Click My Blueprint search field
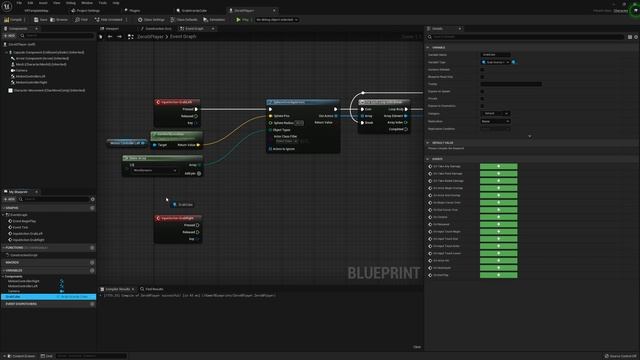The height and width of the screenshot is (360, 640). point(54,199)
